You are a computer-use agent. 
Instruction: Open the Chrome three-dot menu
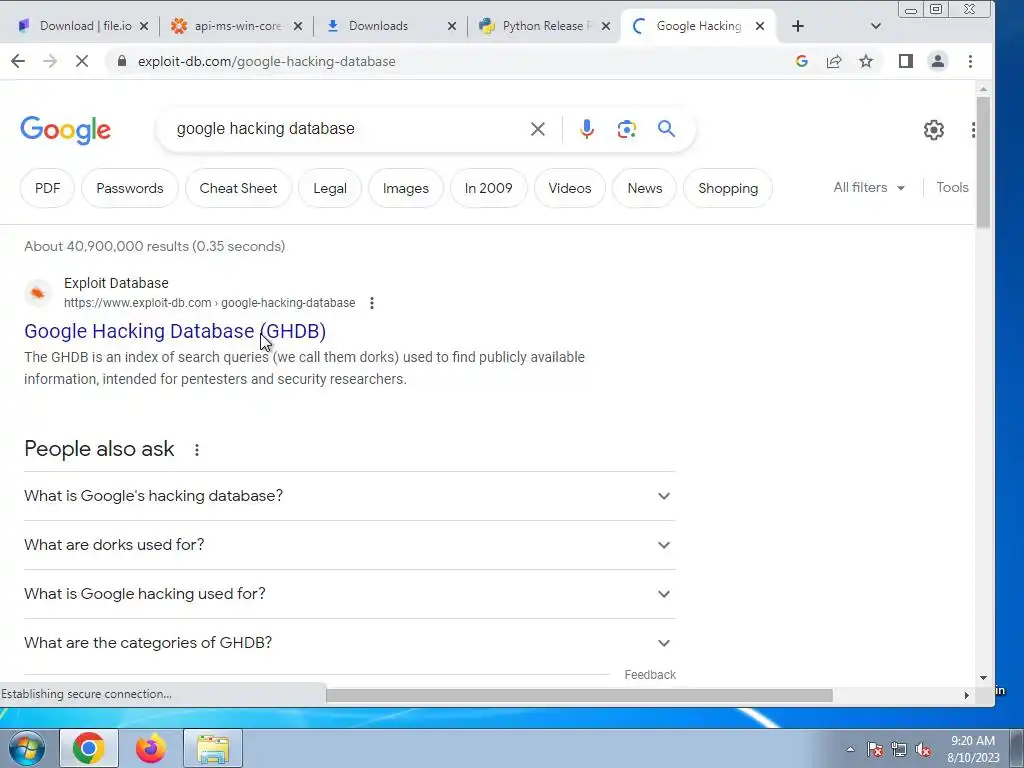pyautogui.click(x=970, y=61)
